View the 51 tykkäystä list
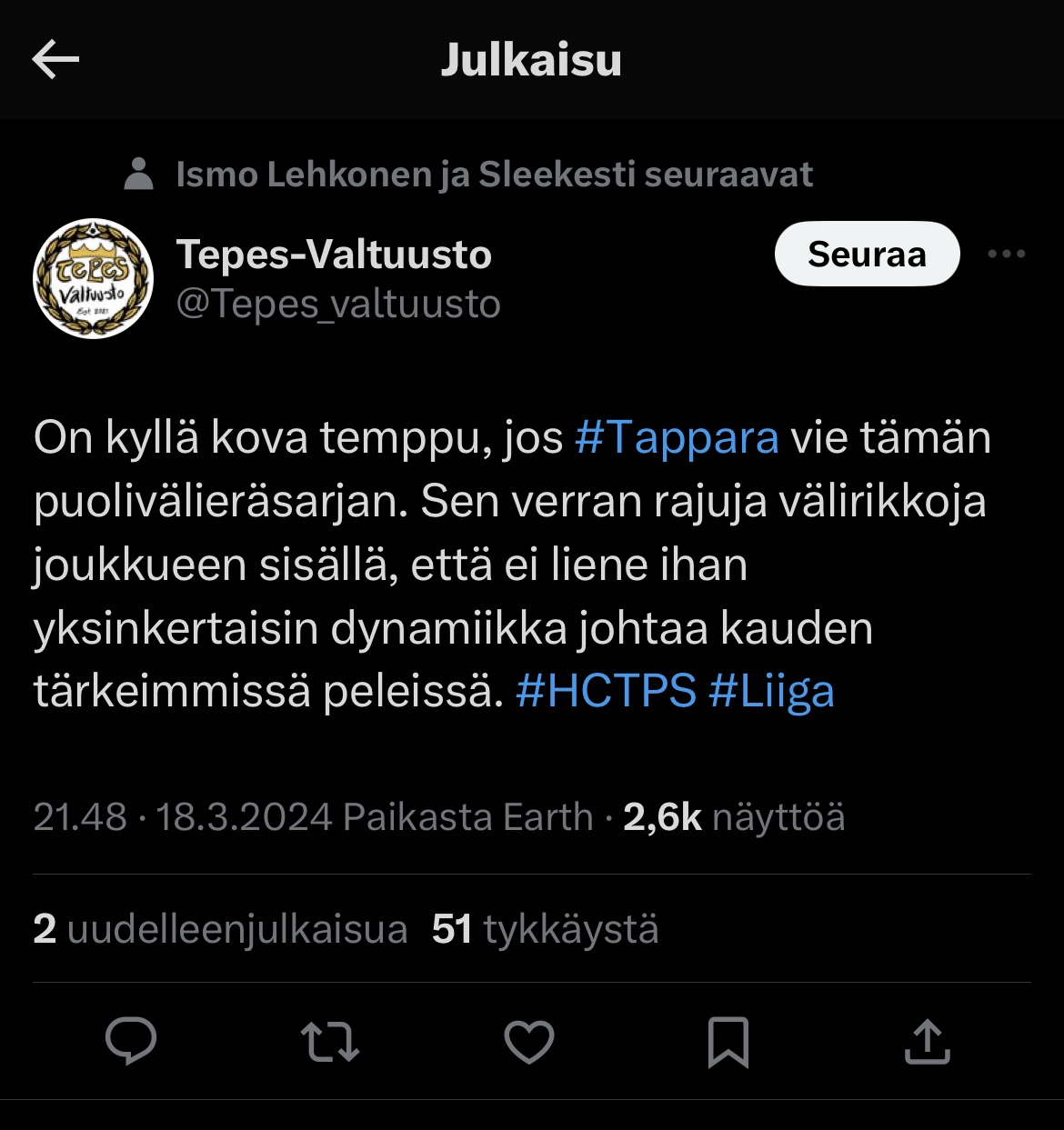This screenshot has height=1130, width=1064. coord(545,929)
